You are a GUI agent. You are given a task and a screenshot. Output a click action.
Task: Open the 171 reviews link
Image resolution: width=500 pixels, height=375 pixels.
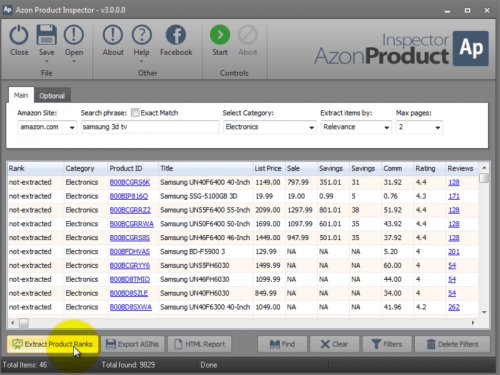point(454,196)
